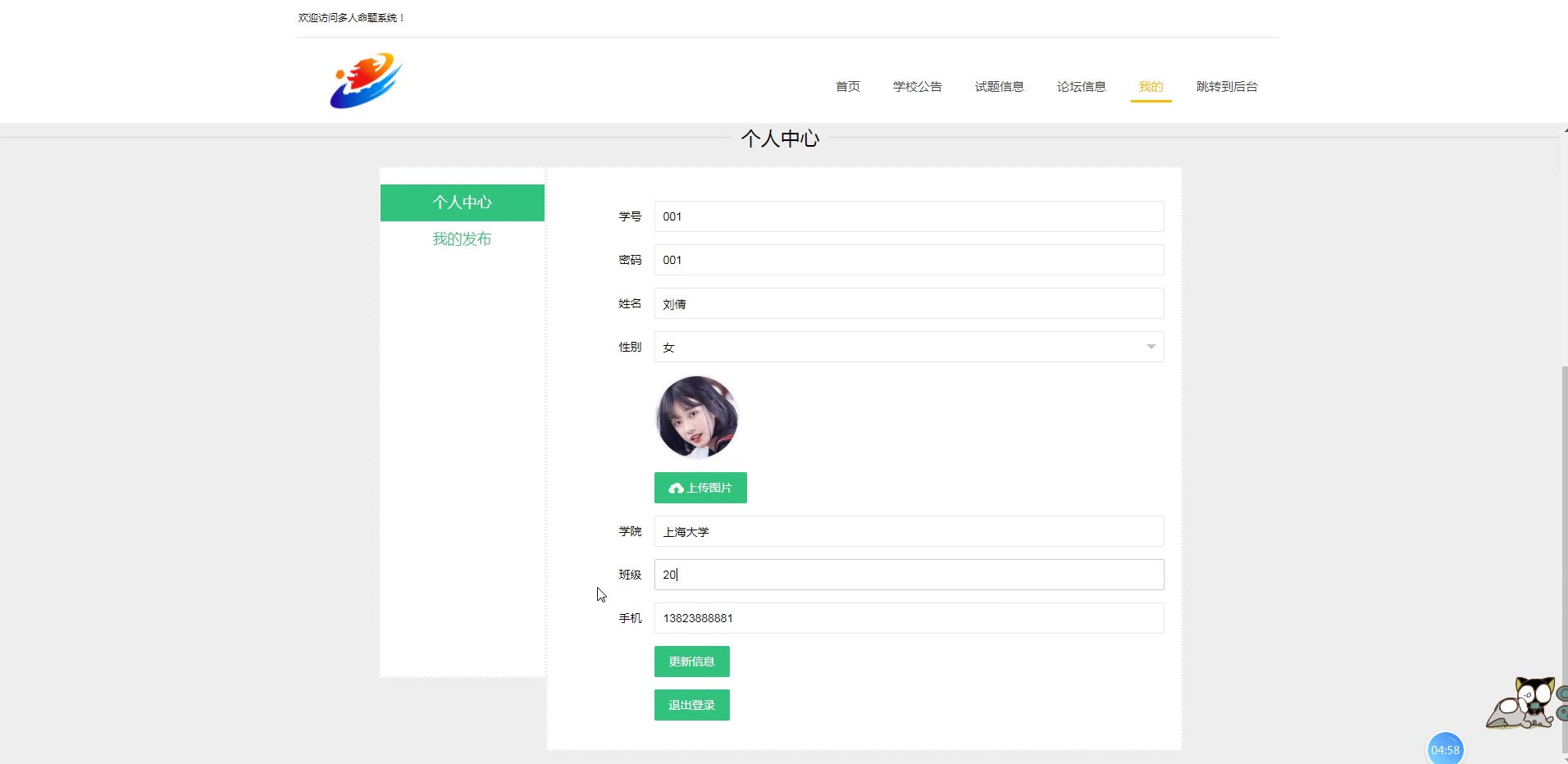Open the 学校公告 navigation item
Screen dimensions: 1568x764
coord(918,86)
